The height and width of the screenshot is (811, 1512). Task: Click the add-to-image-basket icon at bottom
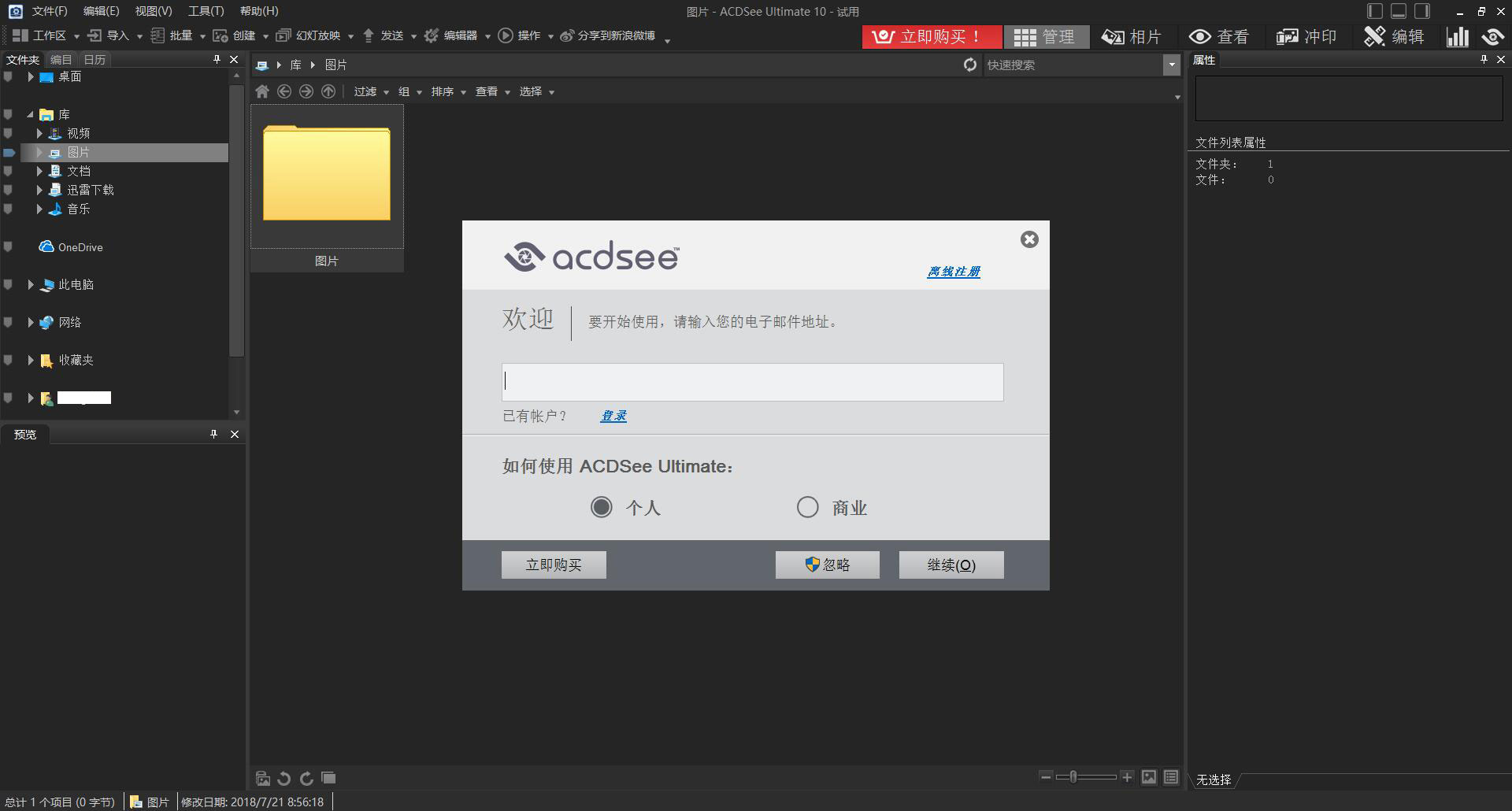(x=263, y=778)
